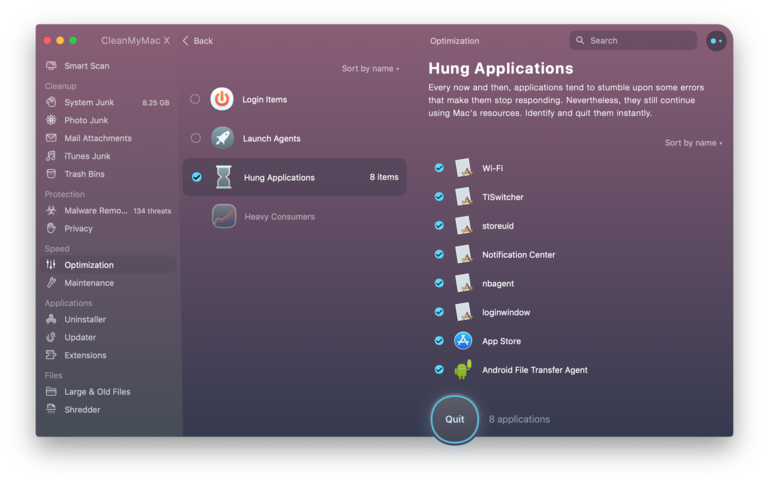Click the 134 threats label
This screenshot has width=769, height=484.
click(152, 211)
